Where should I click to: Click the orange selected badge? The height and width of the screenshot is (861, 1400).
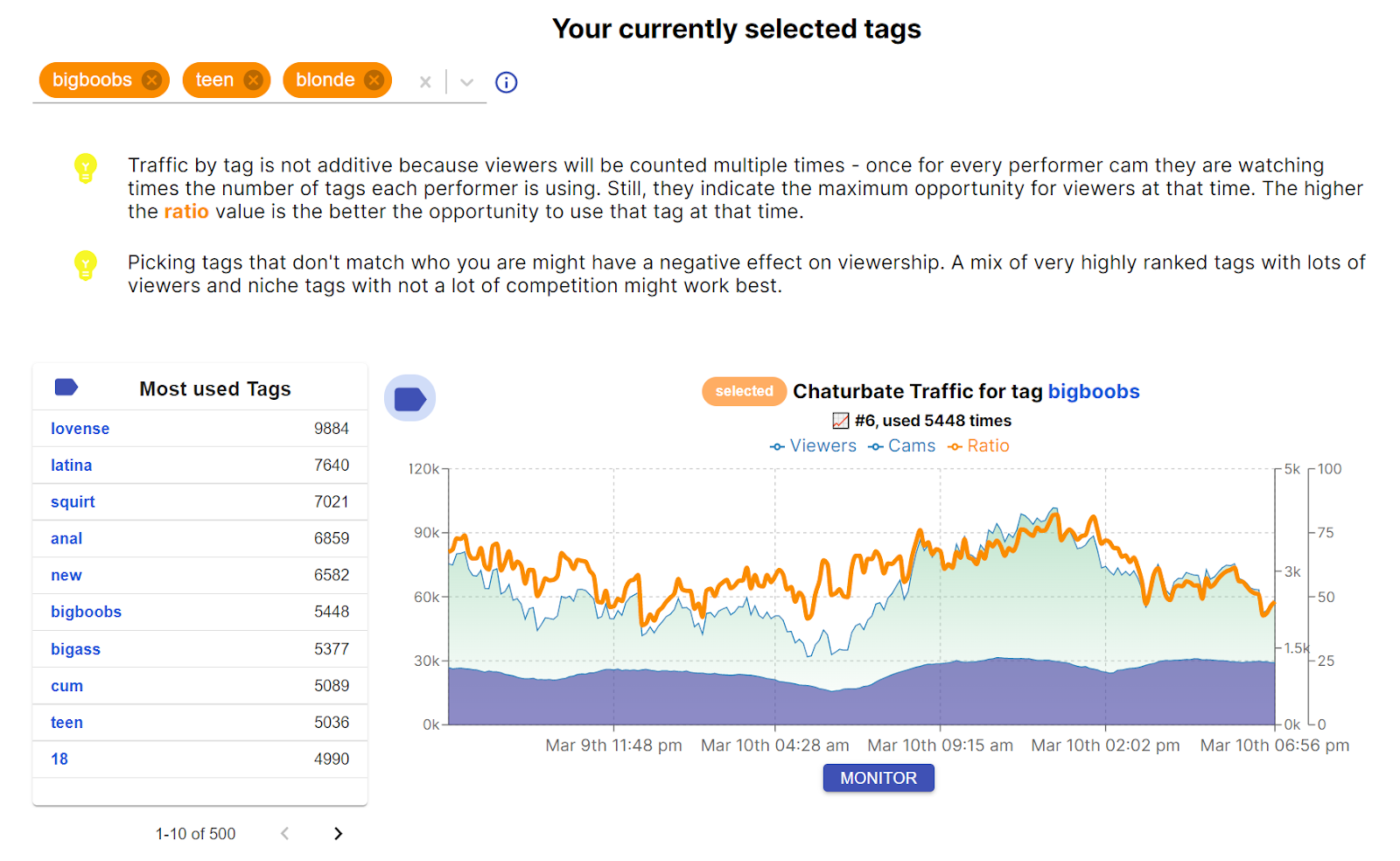(744, 391)
